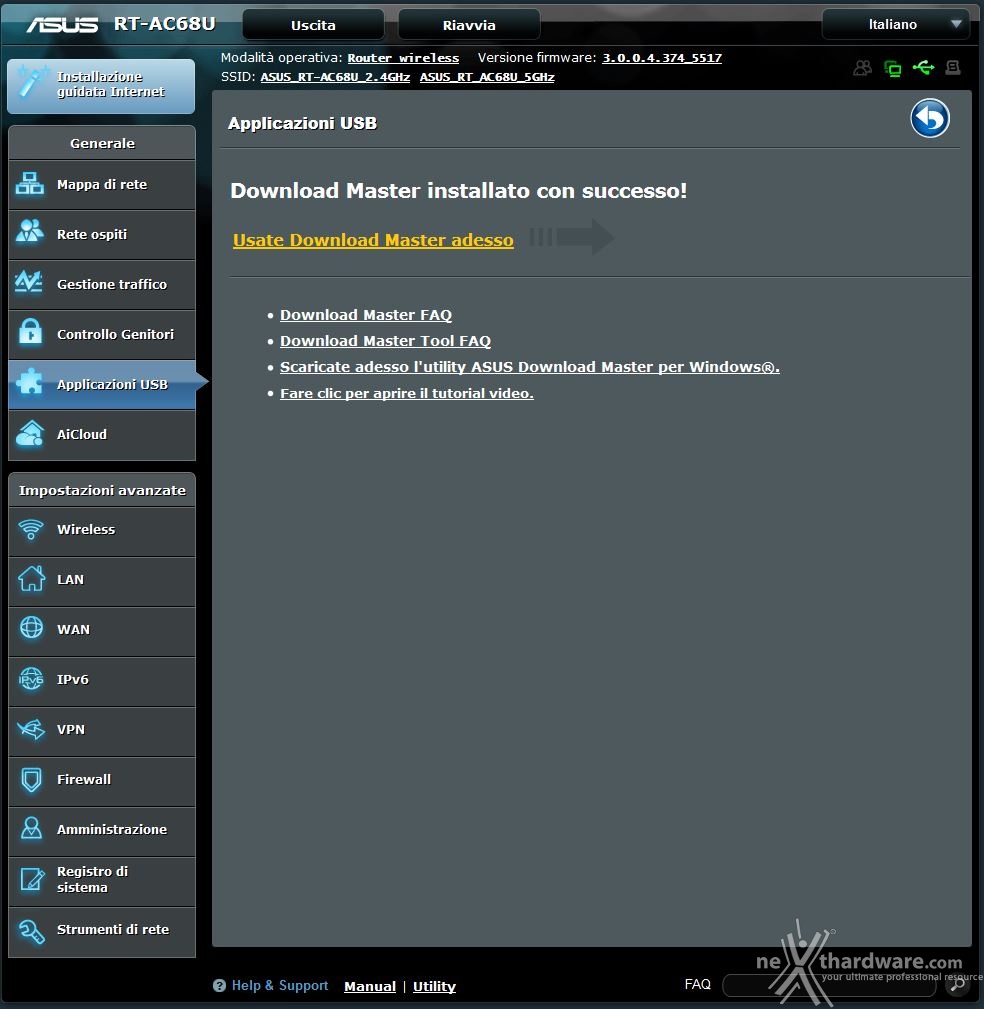Go to AiCloud section
The image size is (984, 1009).
click(x=102, y=434)
